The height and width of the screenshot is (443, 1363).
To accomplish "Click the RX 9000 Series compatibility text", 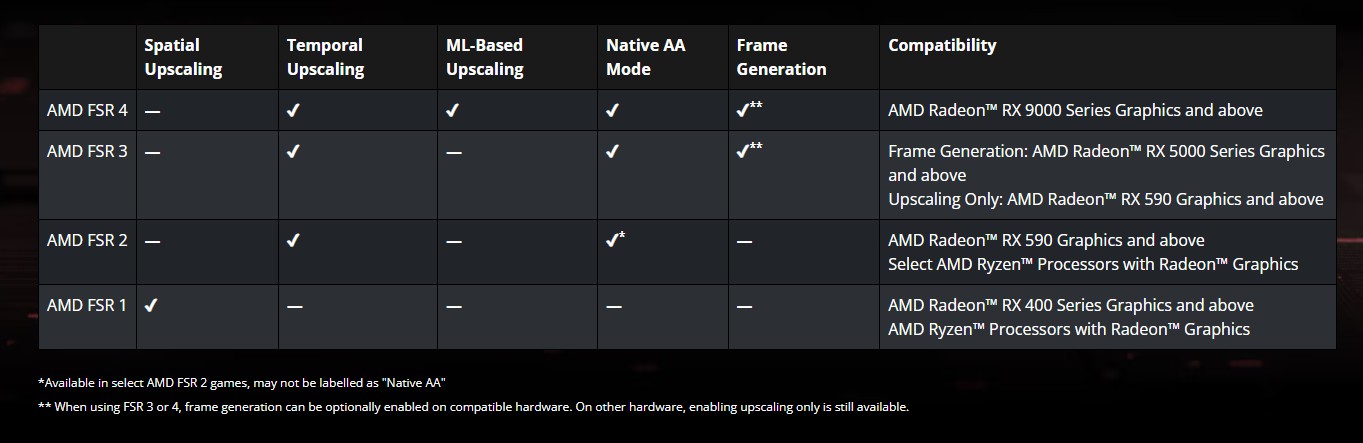I will 1075,111.
